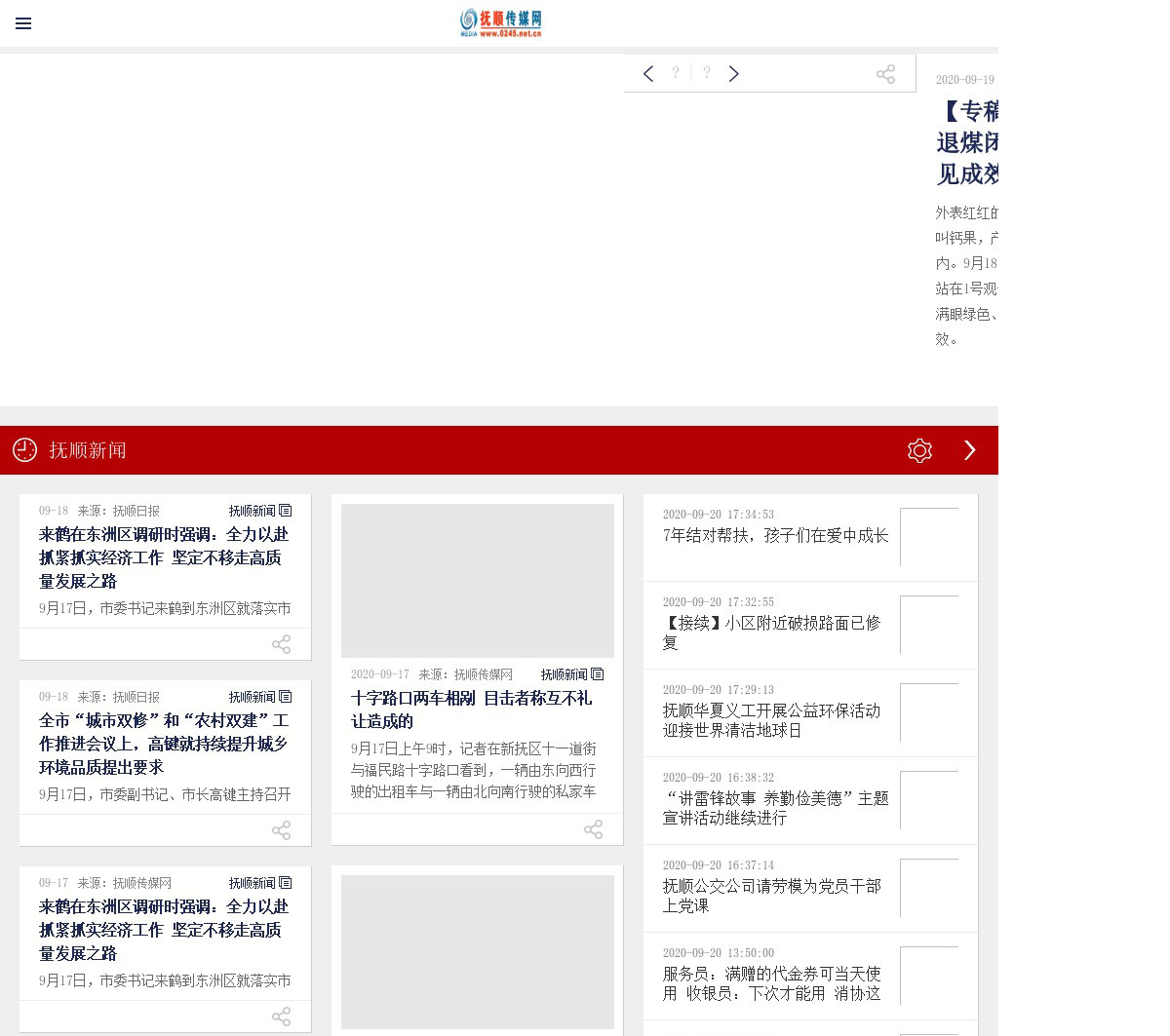Click thumbnail beside 服务员：满赠的代金券

point(929,976)
